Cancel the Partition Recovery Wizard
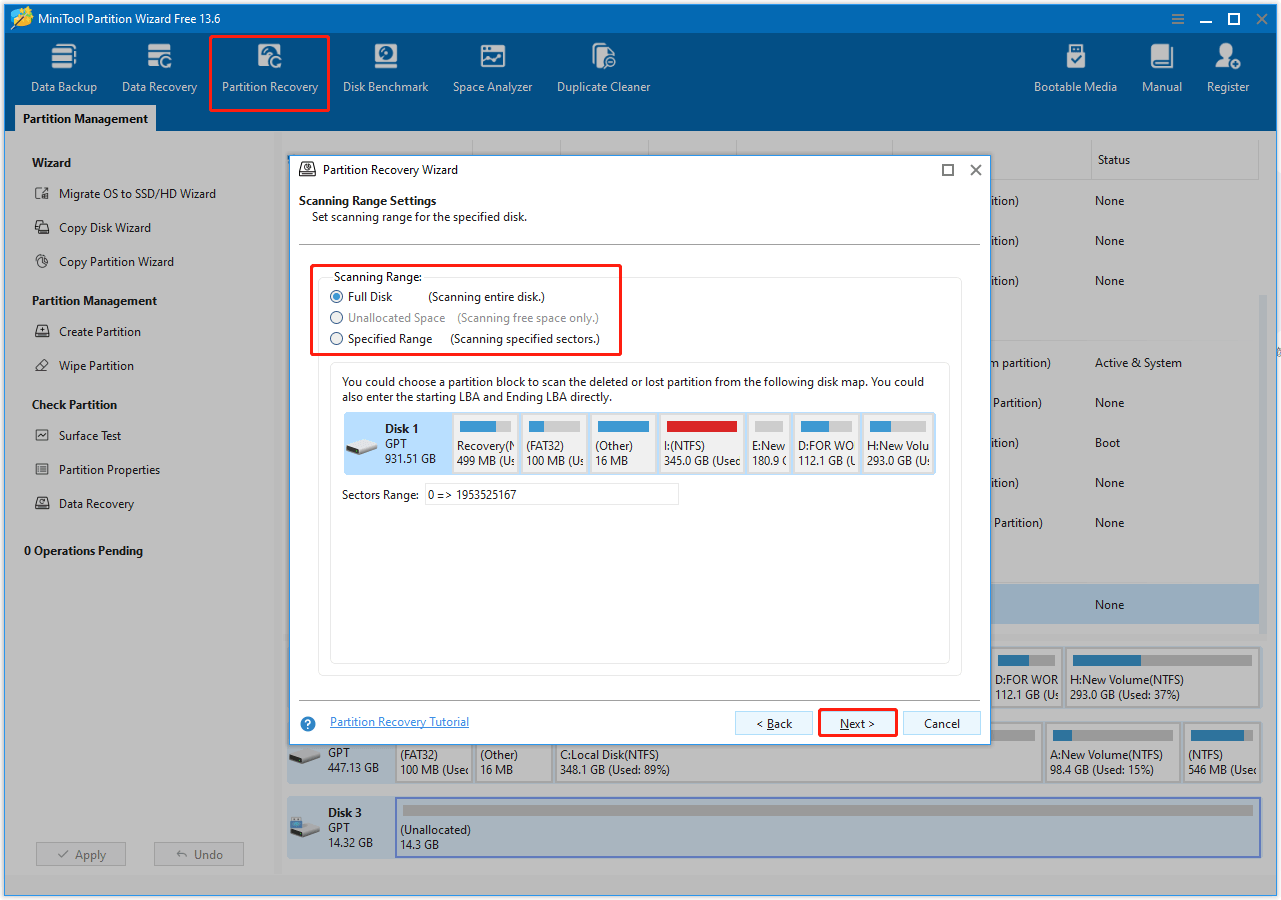Screen dimensions: 1281x900 coord(942,723)
